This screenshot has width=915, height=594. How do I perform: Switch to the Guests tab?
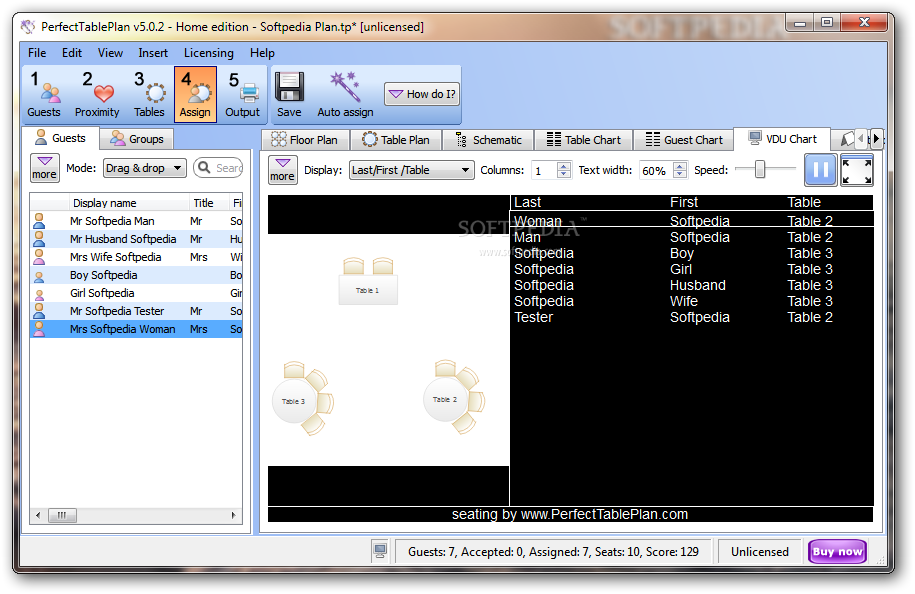pos(60,138)
